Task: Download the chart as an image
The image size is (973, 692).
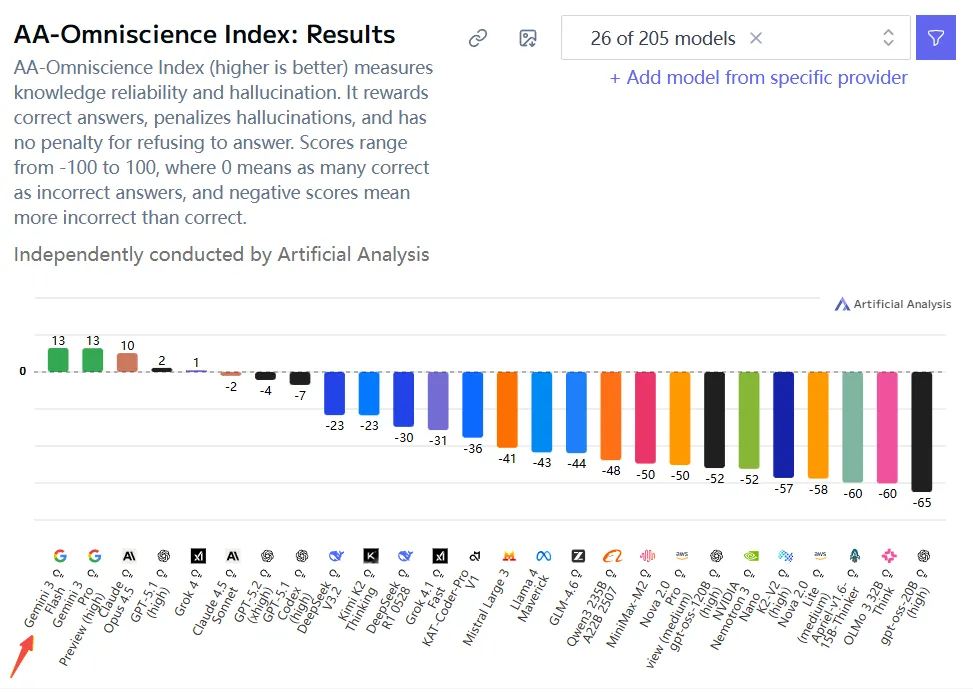Action: 528,39
